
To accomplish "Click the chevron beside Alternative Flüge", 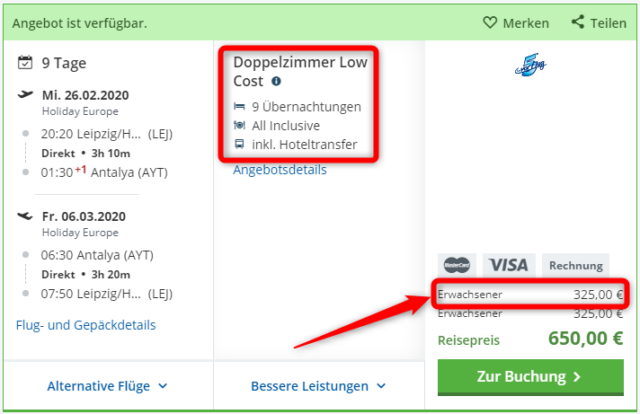I will click(x=163, y=386).
